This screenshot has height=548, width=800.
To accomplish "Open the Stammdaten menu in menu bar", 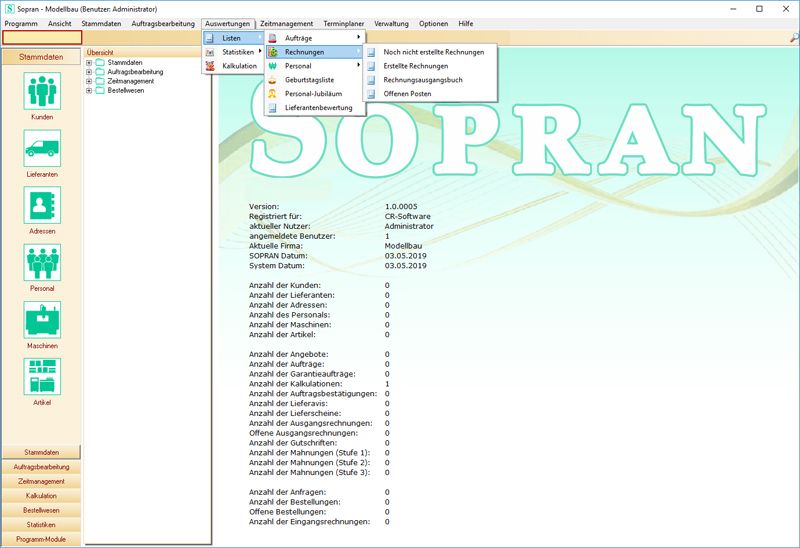I will [x=101, y=23].
